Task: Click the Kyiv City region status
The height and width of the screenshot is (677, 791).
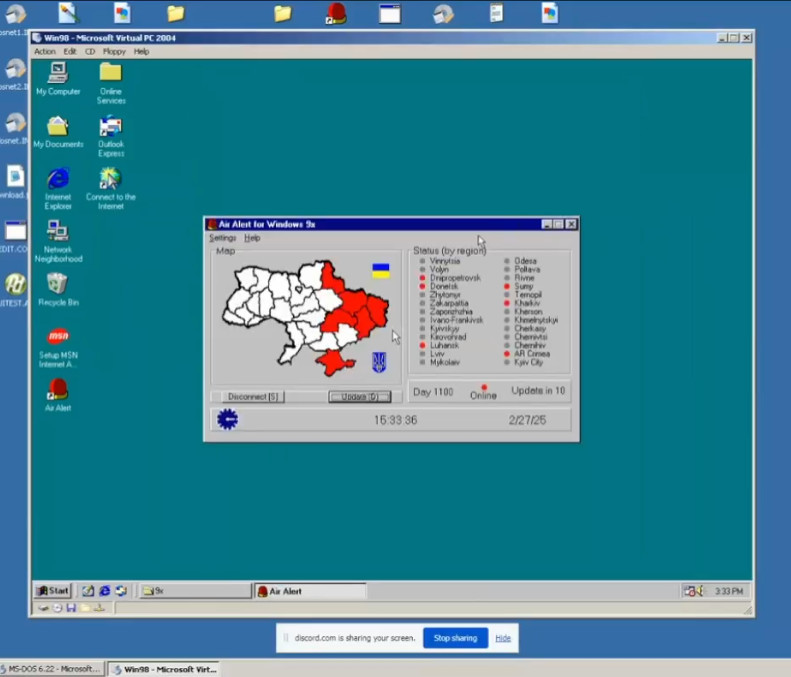Action: pyautogui.click(x=523, y=362)
